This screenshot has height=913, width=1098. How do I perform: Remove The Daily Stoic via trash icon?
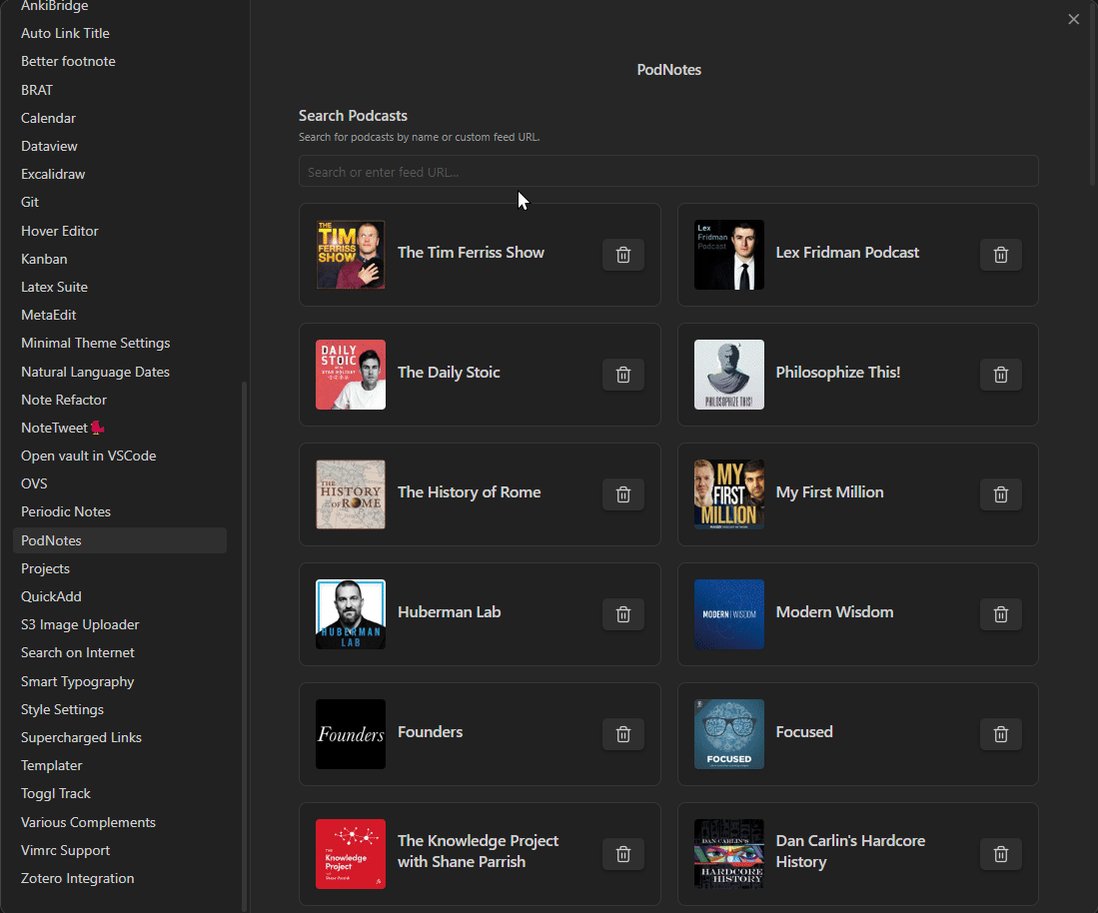click(x=623, y=375)
